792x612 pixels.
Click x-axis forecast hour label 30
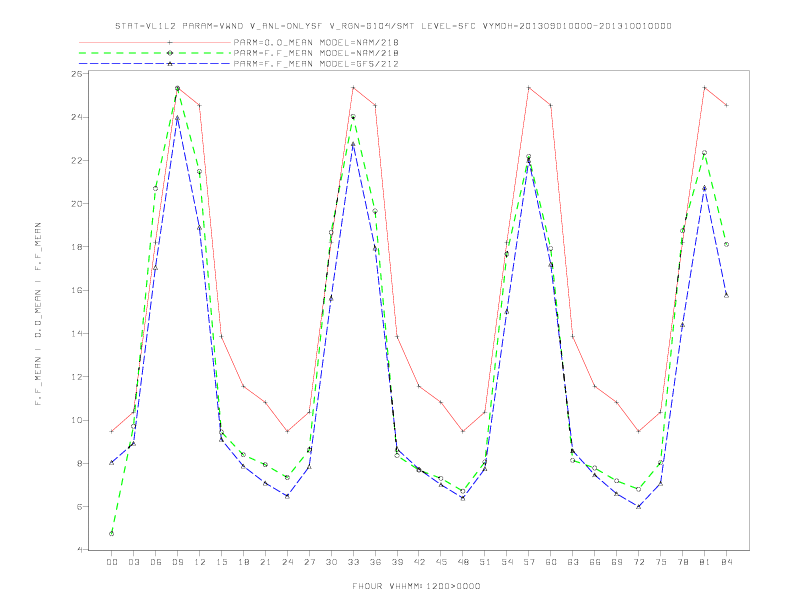tap(331, 562)
